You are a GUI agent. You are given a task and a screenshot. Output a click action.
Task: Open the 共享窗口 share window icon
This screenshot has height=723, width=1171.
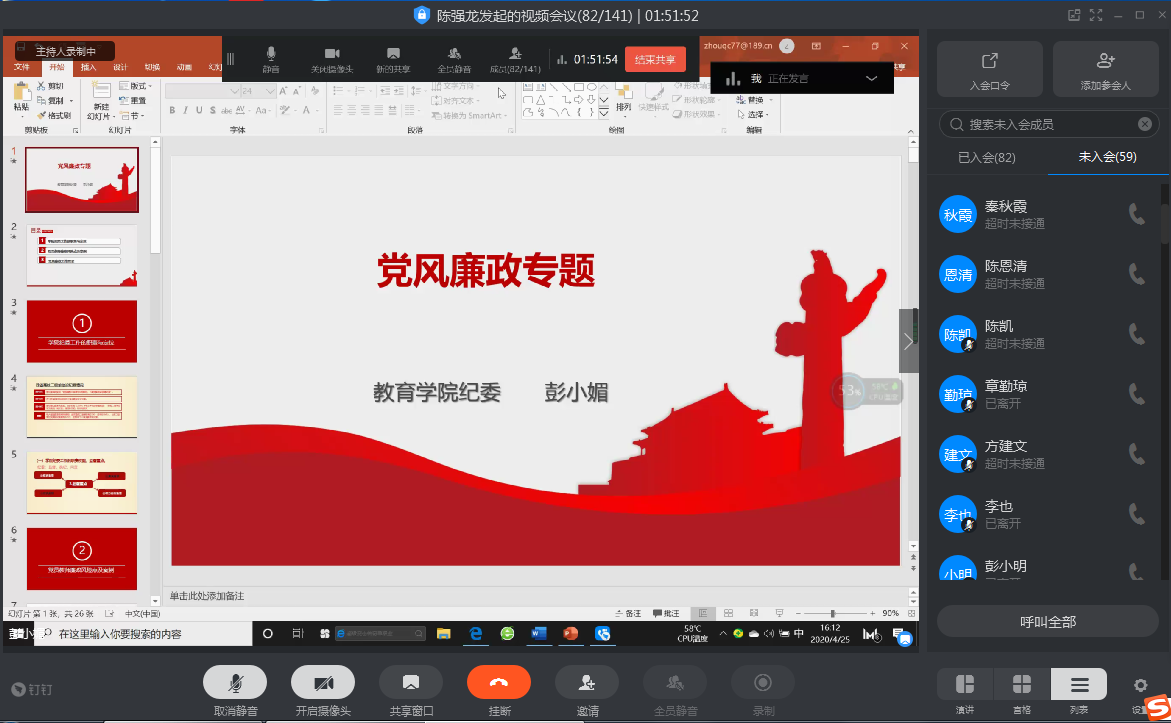(410, 682)
